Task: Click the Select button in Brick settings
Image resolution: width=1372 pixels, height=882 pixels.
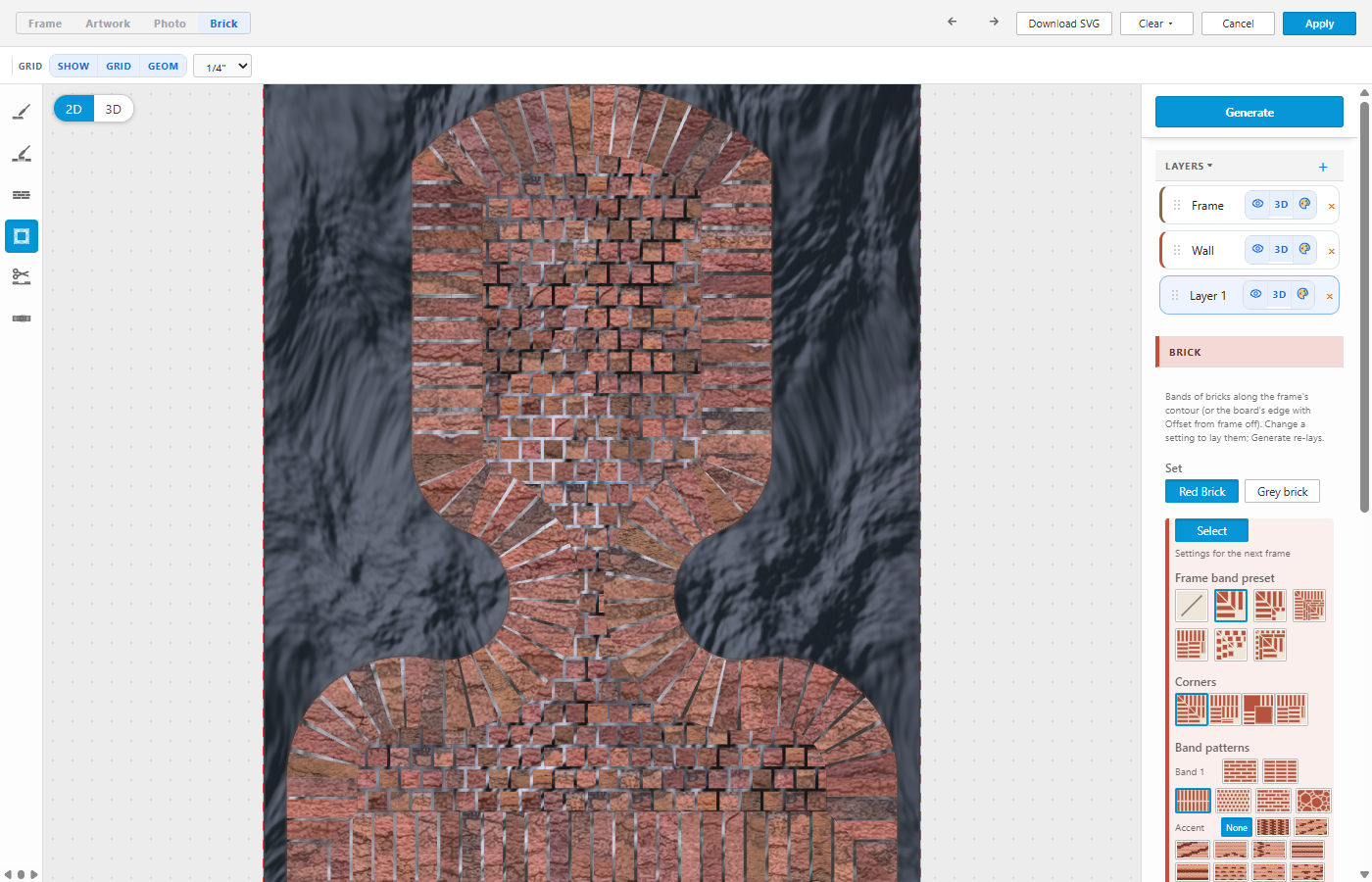Action: point(1211,530)
